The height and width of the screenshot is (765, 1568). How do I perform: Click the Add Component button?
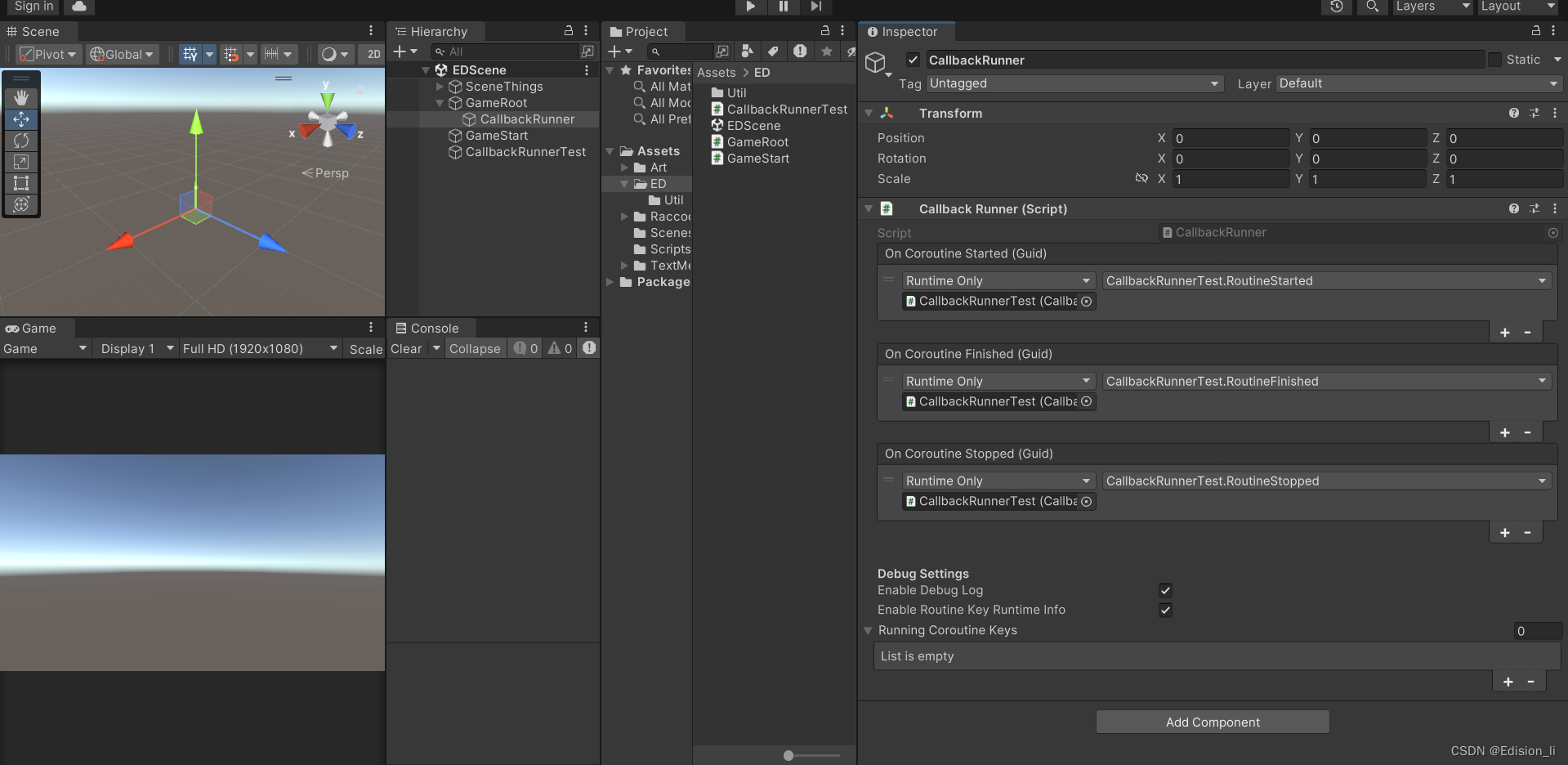point(1212,722)
